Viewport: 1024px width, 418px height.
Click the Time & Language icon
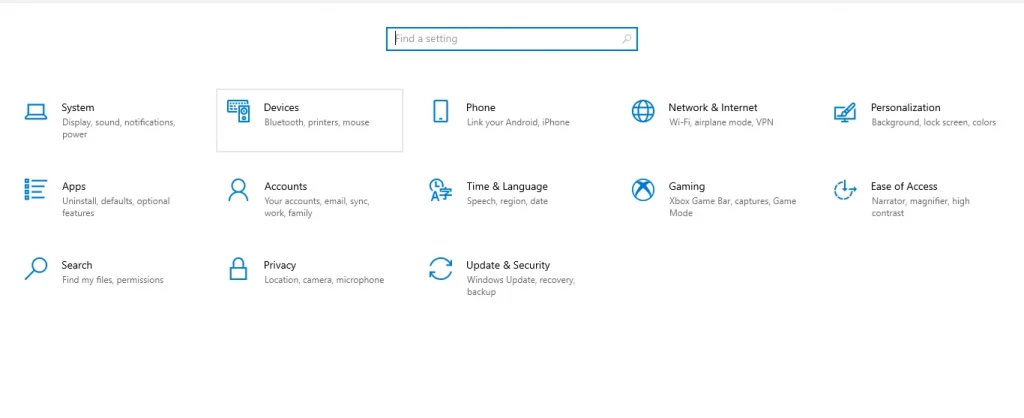(x=441, y=190)
